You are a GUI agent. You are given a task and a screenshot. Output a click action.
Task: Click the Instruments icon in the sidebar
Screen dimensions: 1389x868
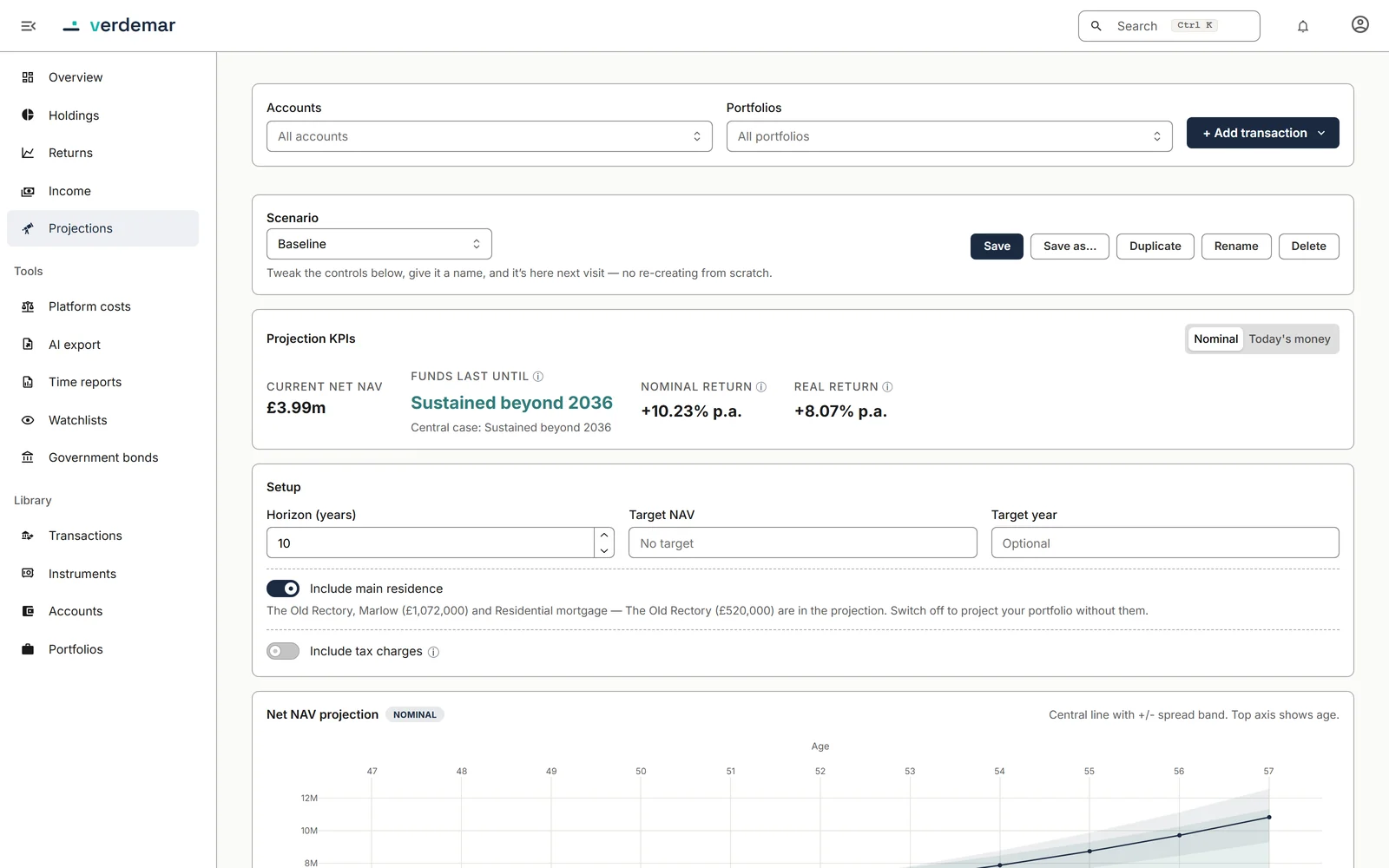[x=28, y=573]
